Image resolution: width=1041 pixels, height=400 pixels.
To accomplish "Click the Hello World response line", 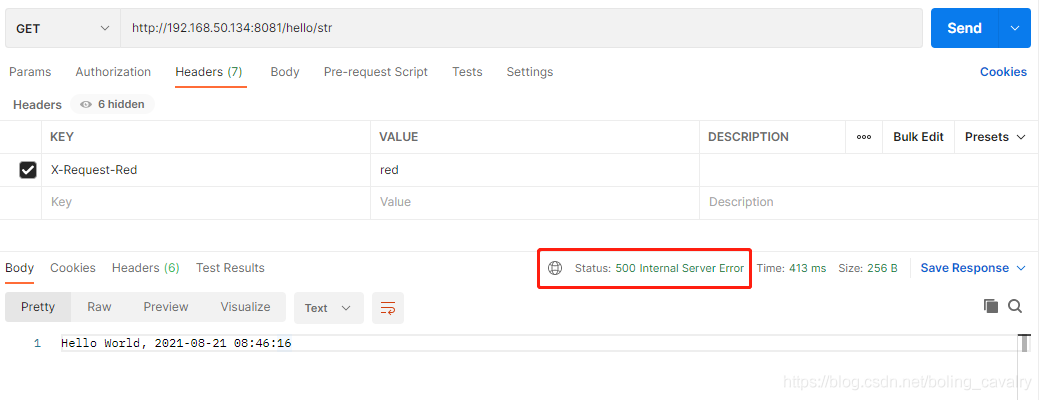I will coord(176,344).
